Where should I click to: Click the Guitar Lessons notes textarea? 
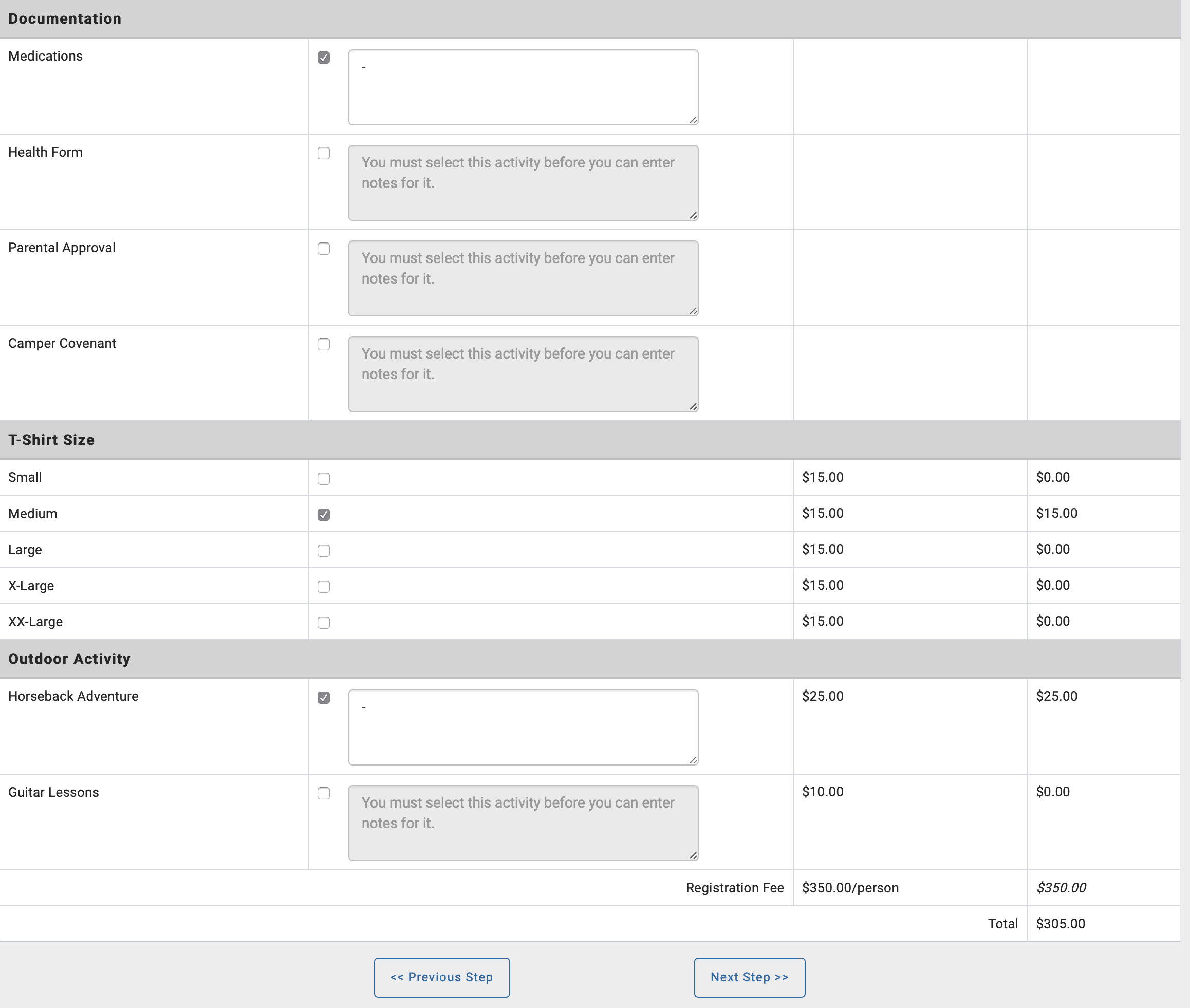[523, 823]
